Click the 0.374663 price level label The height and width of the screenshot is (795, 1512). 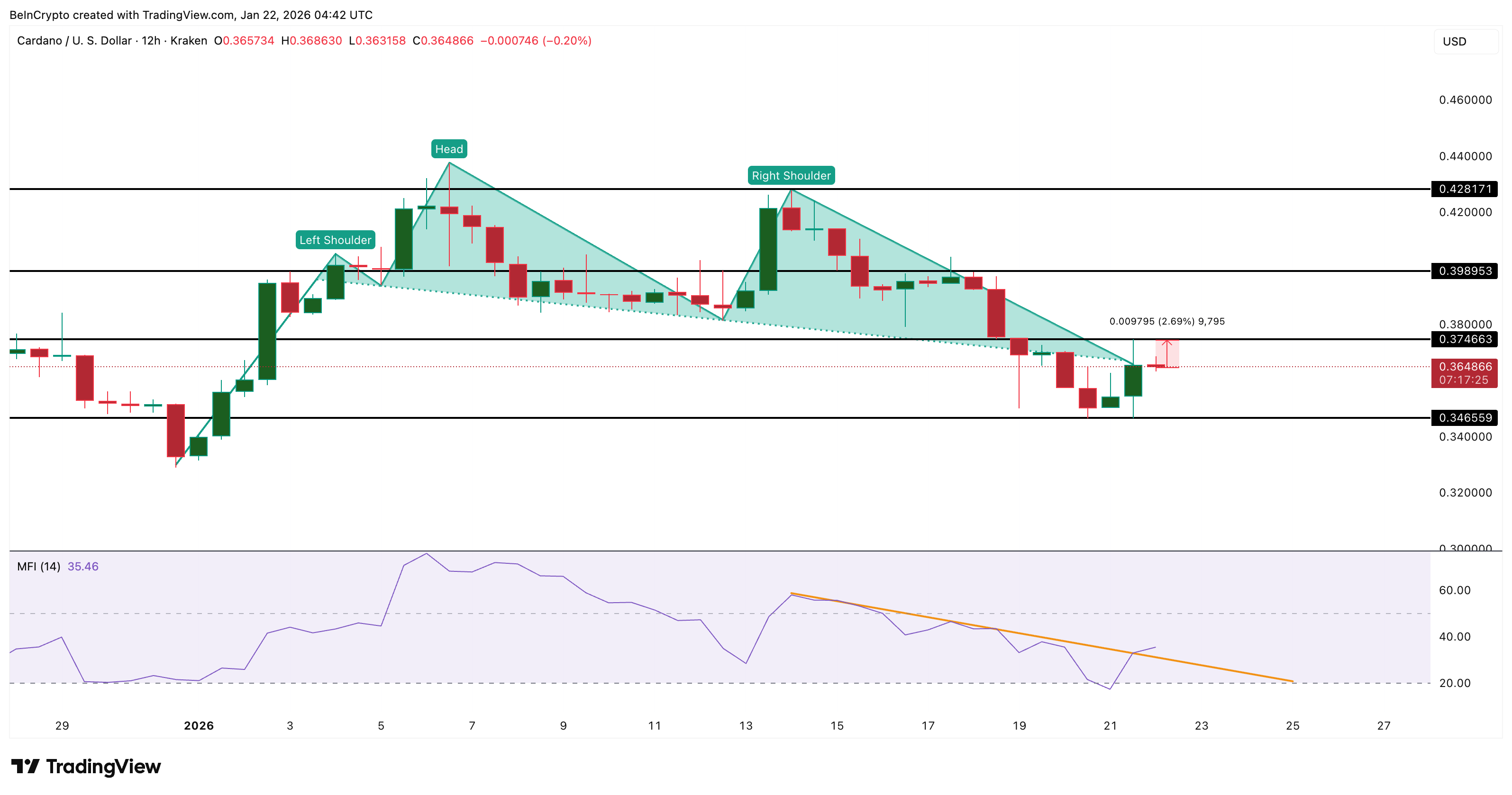pyautogui.click(x=1465, y=339)
